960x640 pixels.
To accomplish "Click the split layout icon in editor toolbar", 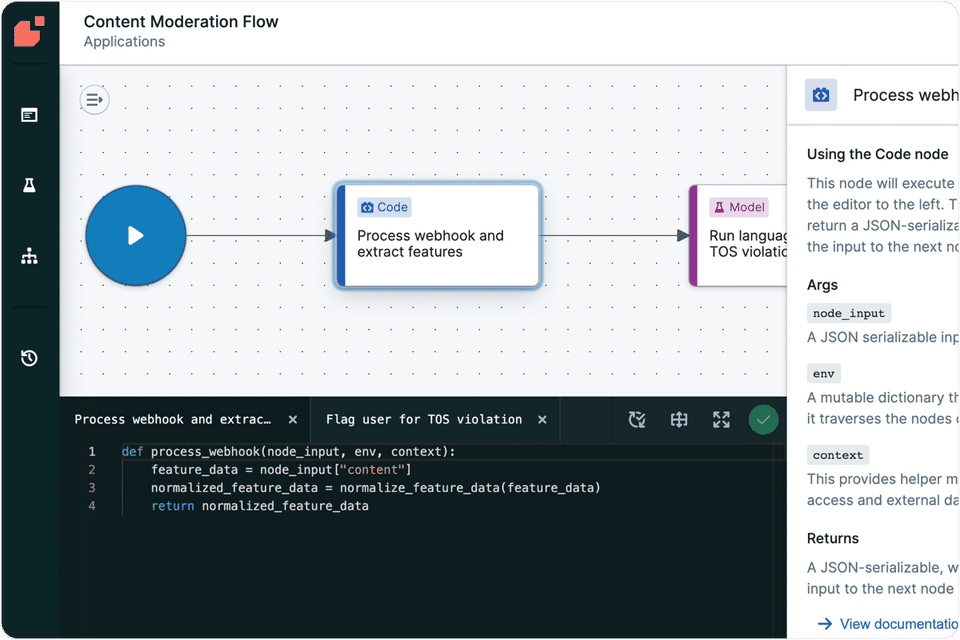I will pyautogui.click(x=679, y=420).
